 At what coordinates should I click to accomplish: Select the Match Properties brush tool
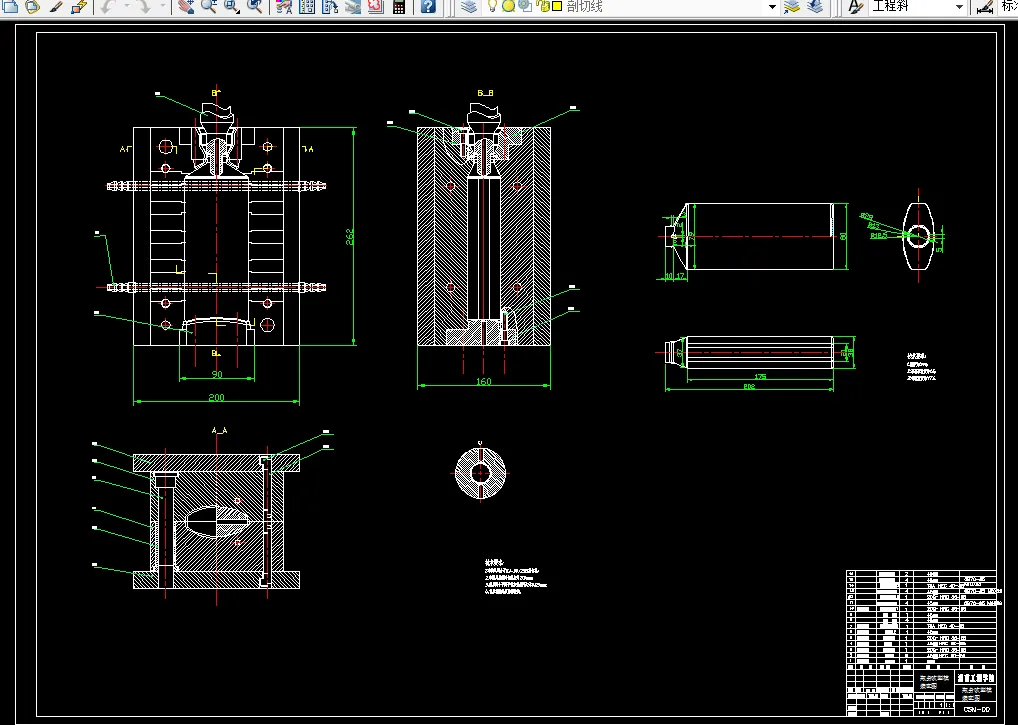pyautogui.click(x=56, y=6)
